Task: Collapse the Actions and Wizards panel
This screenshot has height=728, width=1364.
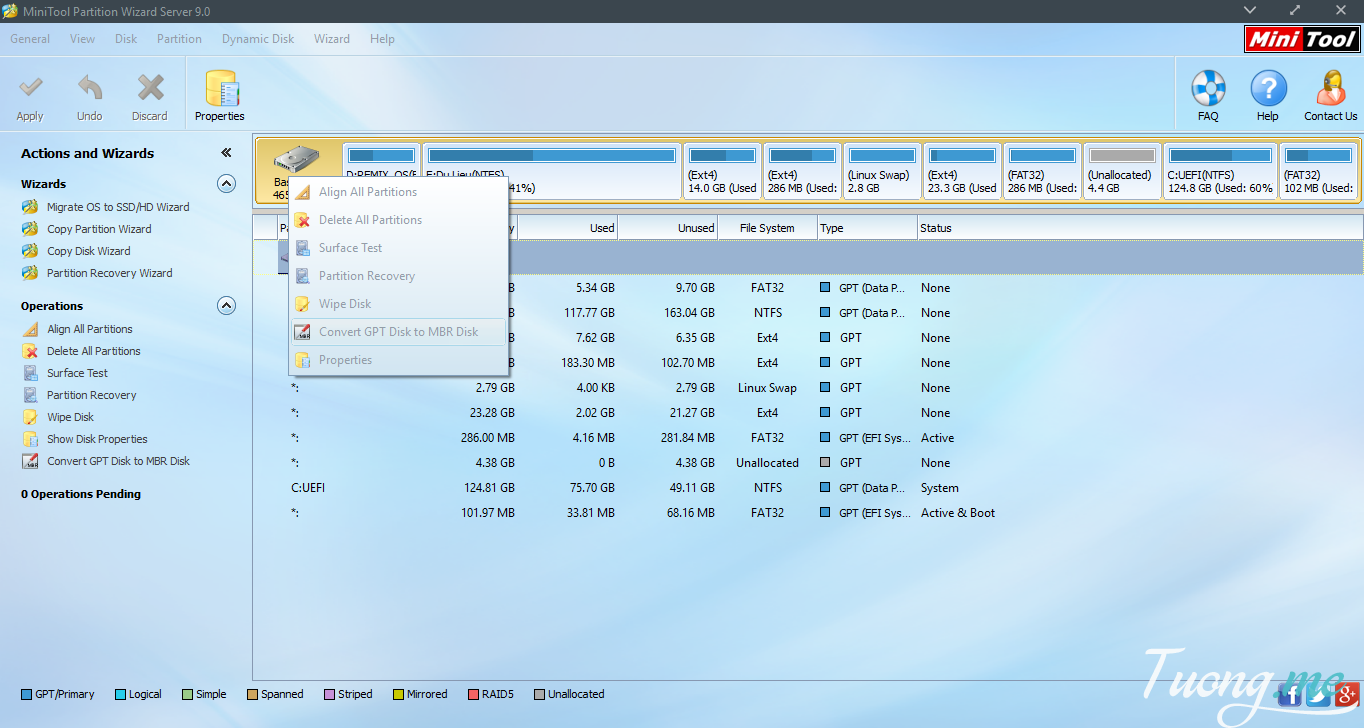Action: (226, 153)
